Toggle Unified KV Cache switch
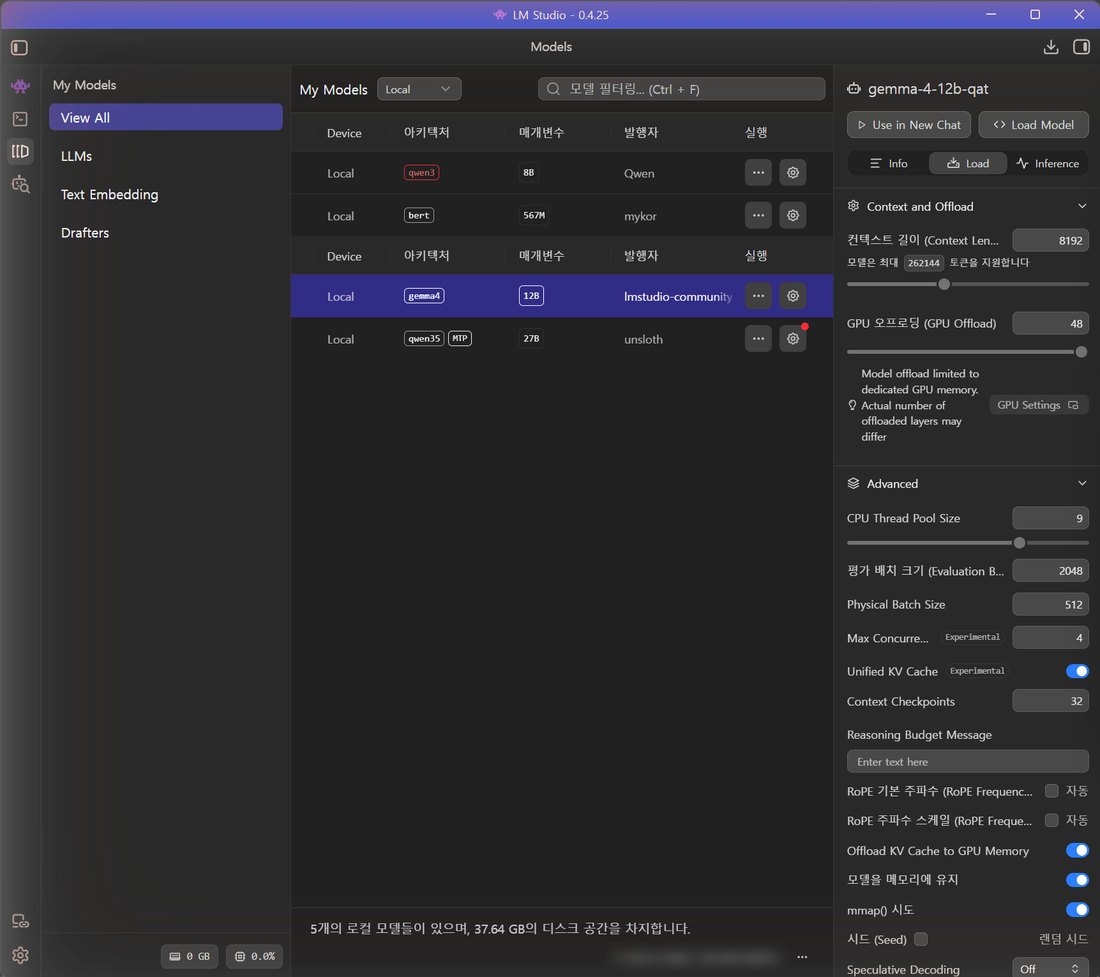The image size is (1100, 977). click(x=1077, y=671)
